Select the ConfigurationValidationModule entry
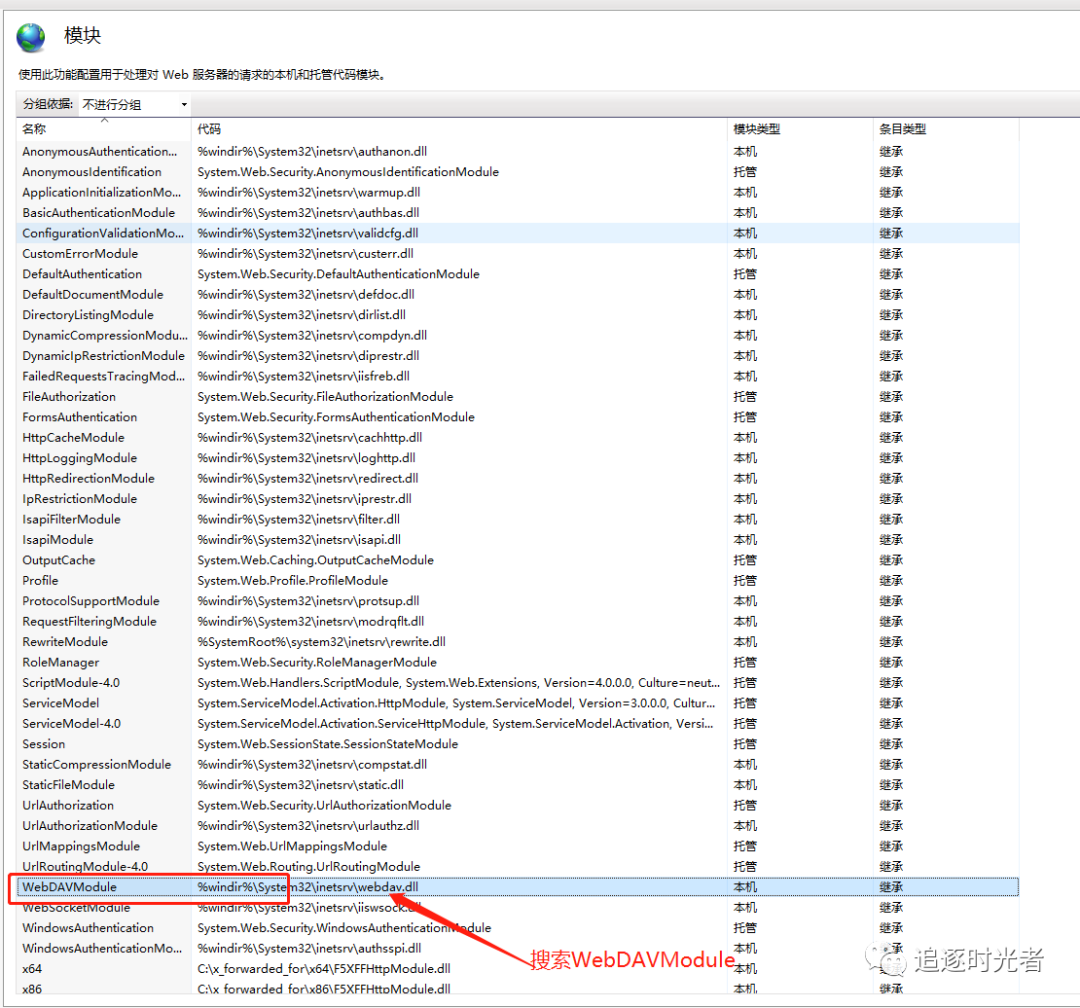The image size is (1080, 1008). click(103, 233)
